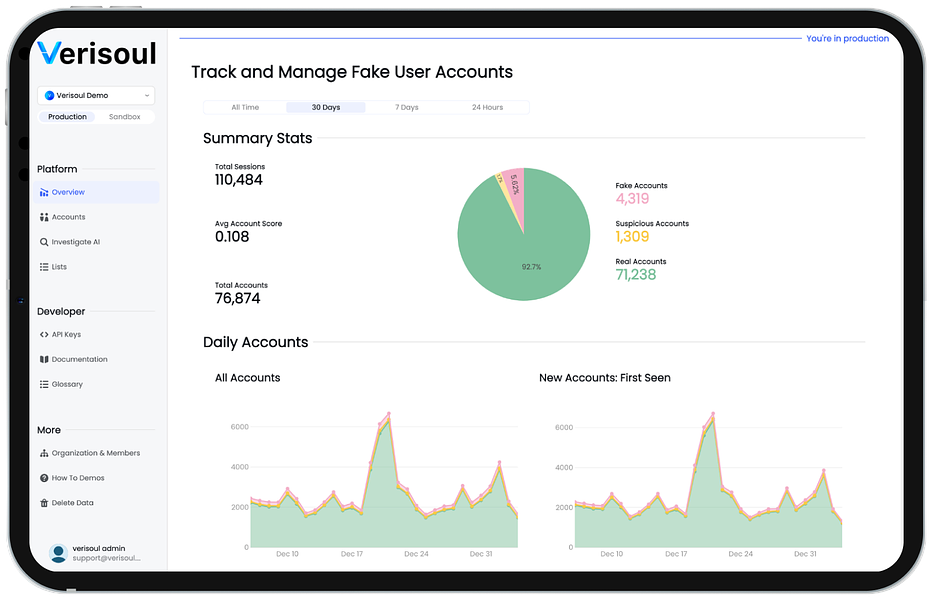Screen dimensions: 933x600
Task: Open API Keys settings
Action: tap(96, 335)
